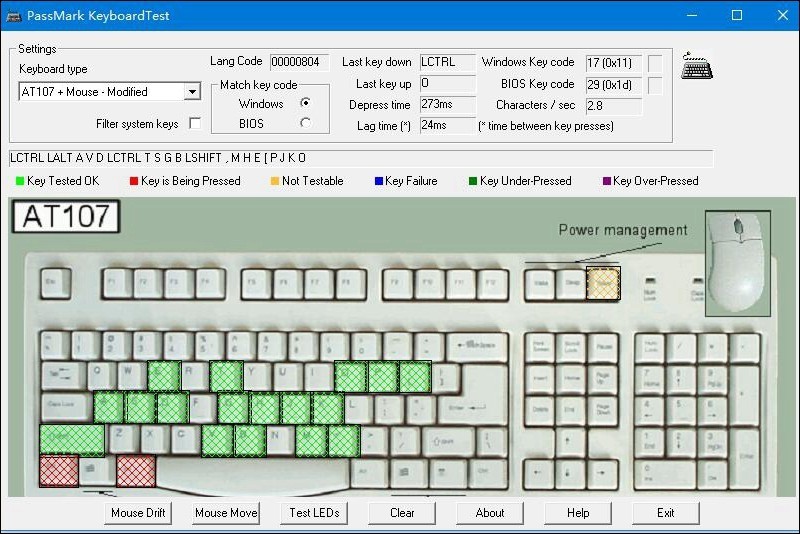Screen dimensions: 800x534
Task: Click the AT107 keyboard model label
Action: click(66, 216)
